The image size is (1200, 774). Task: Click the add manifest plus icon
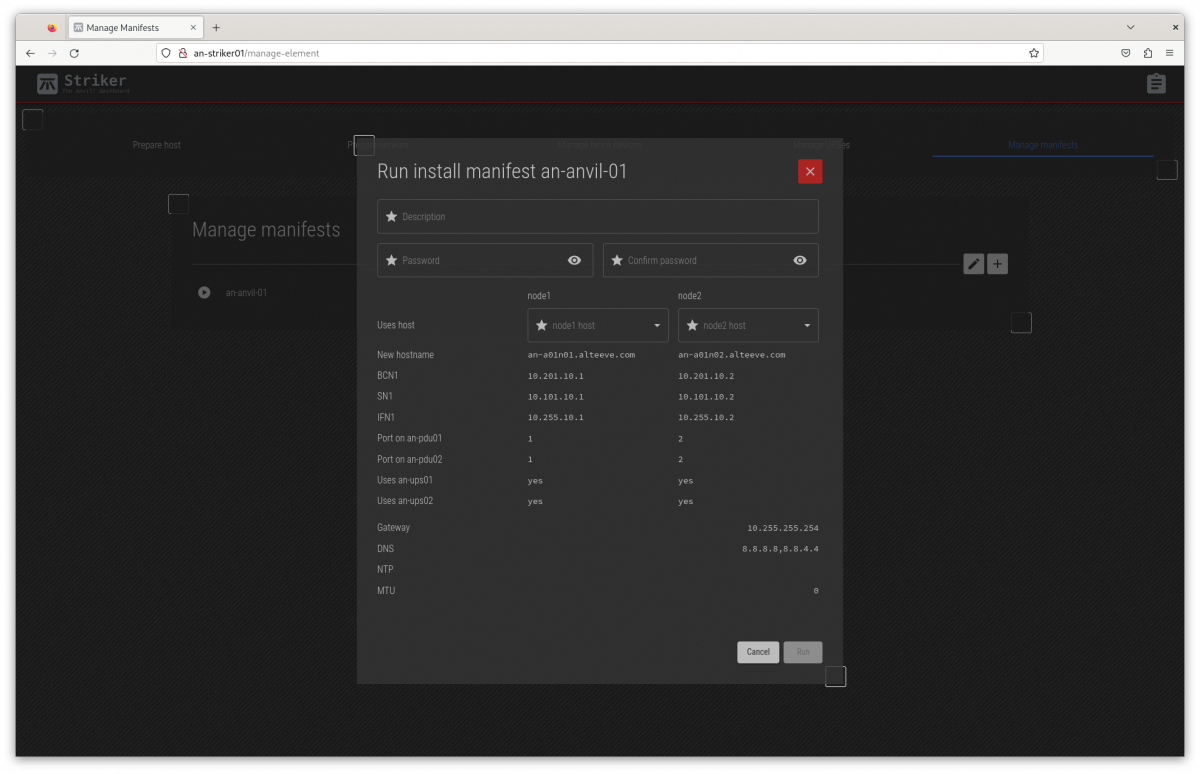[x=997, y=264]
